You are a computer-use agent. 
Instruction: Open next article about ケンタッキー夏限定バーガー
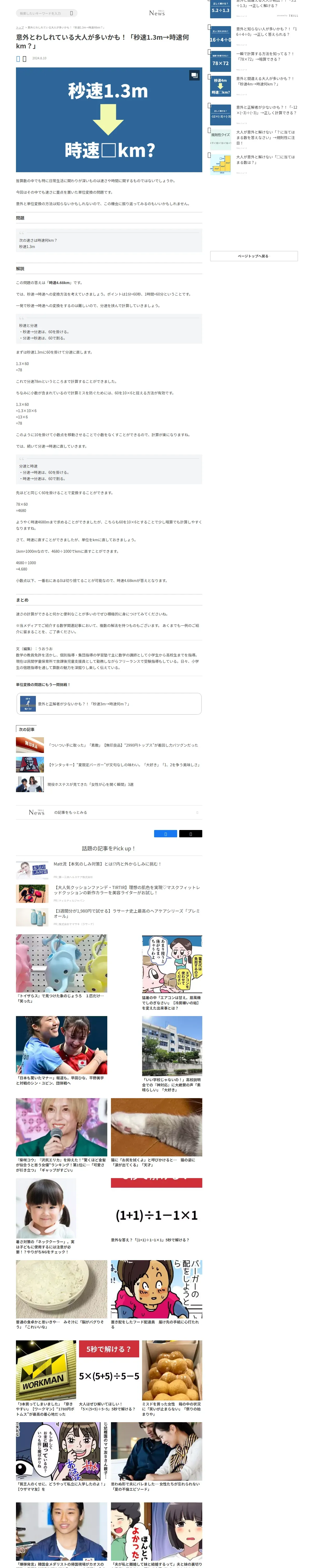tap(123, 764)
